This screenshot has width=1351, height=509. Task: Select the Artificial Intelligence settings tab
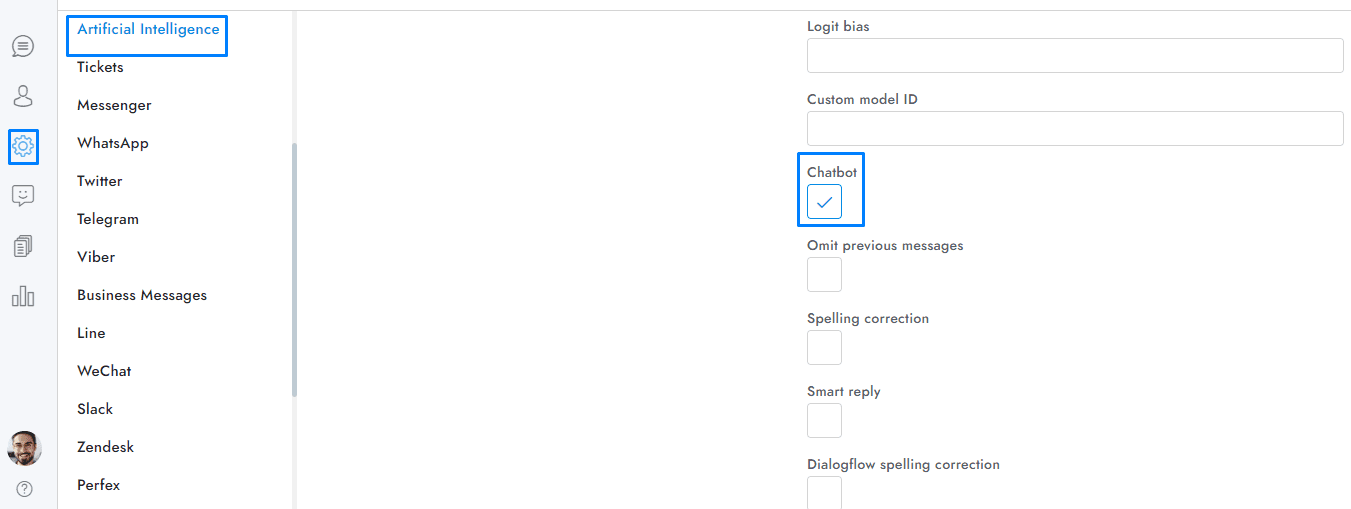click(148, 30)
